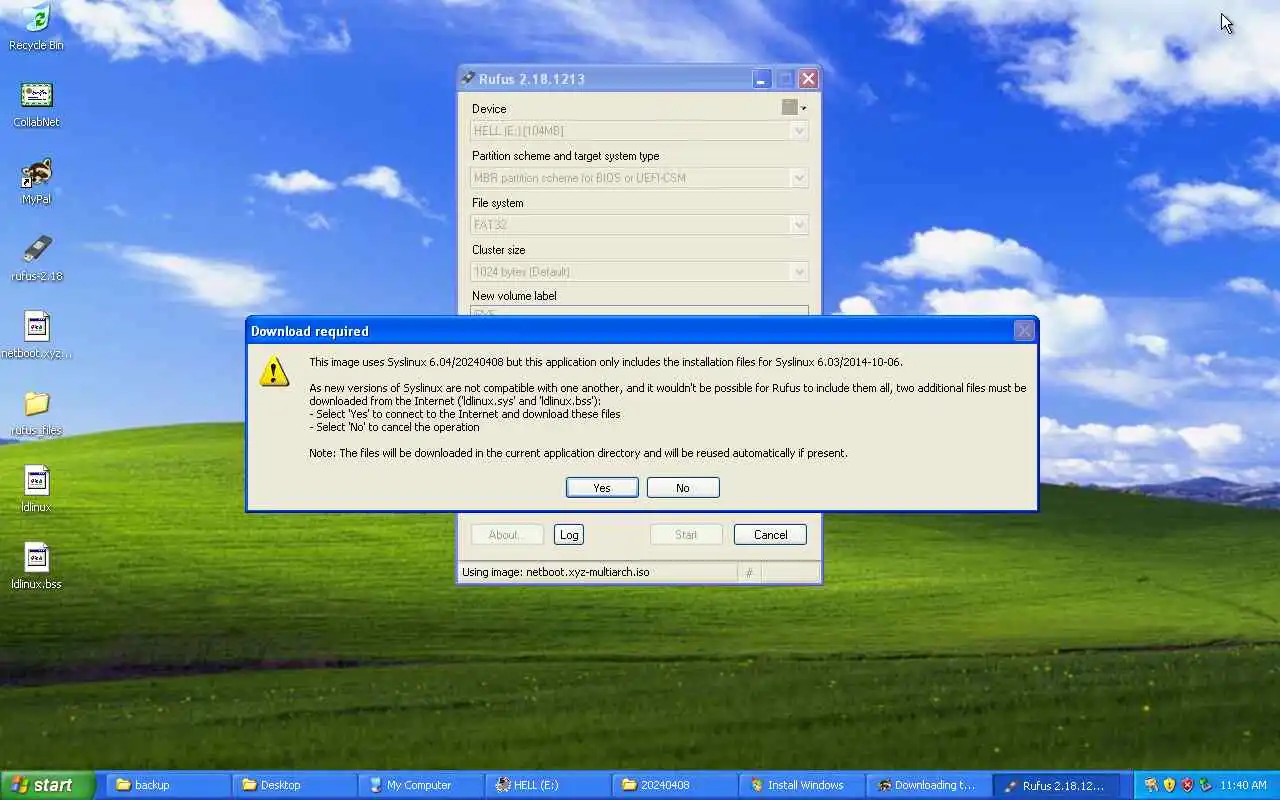Confirm download by clicking Yes
This screenshot has width=1280, height=800.
[x=602, y=487]
